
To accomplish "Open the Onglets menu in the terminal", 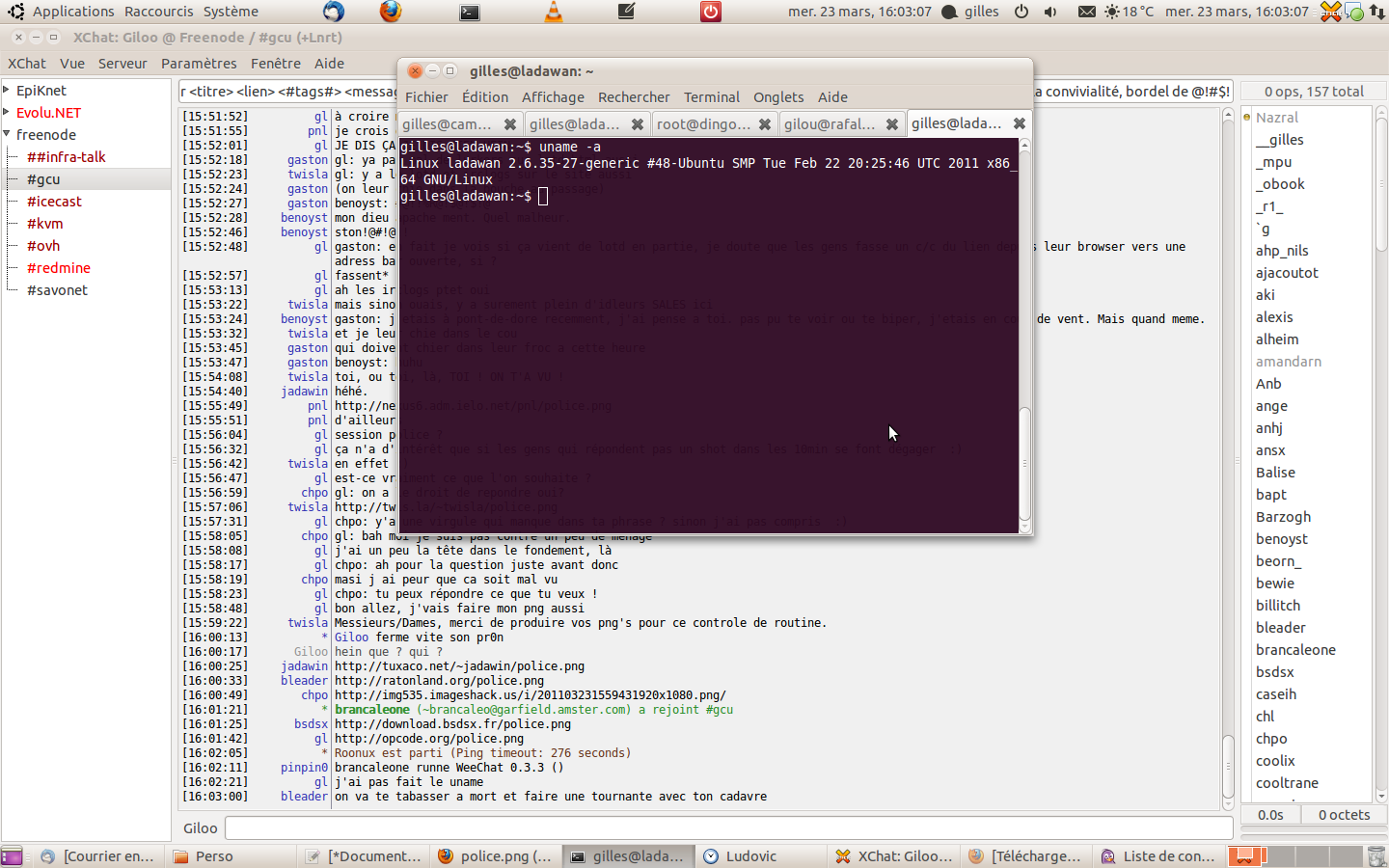I will [x=777, y=97].
